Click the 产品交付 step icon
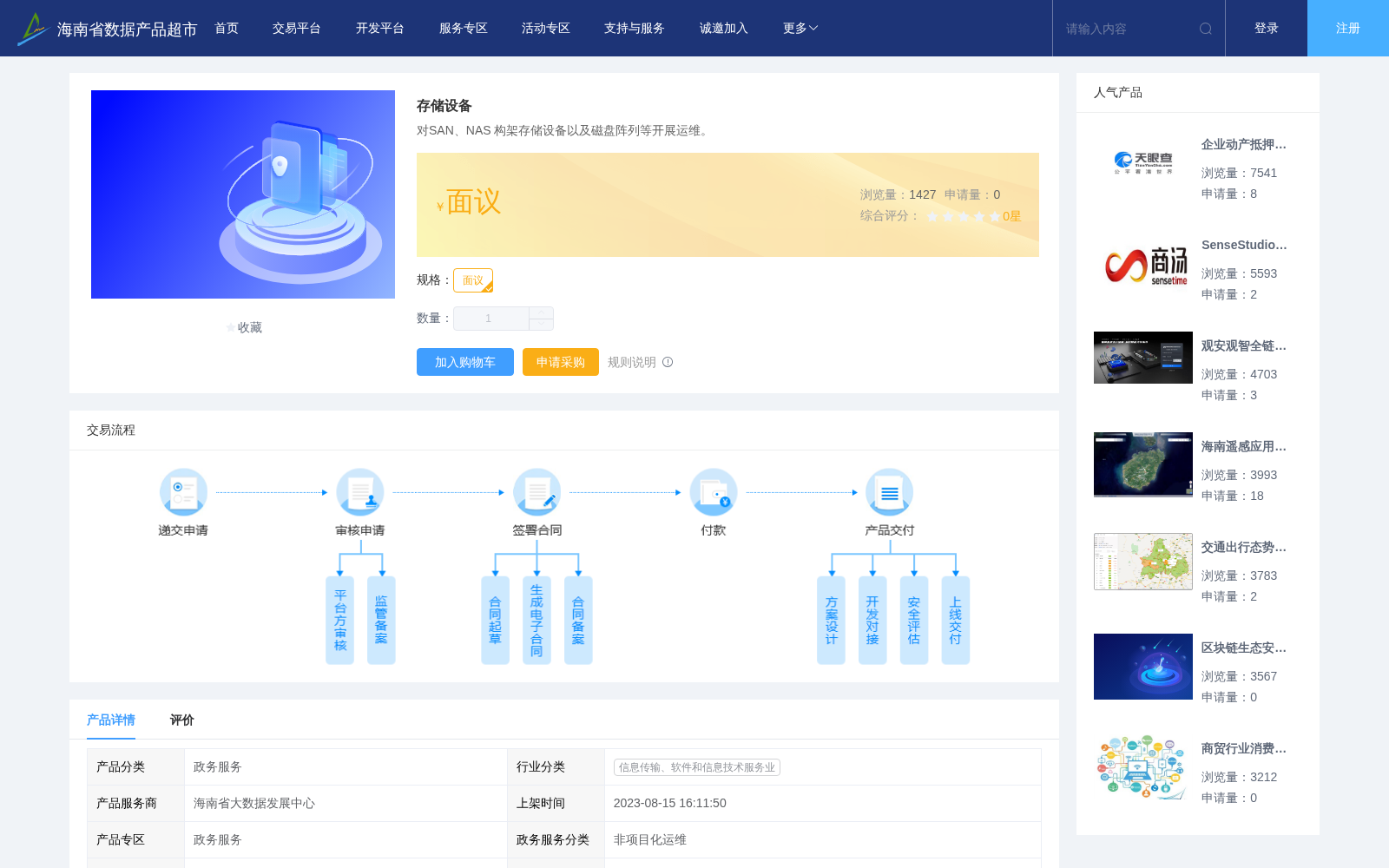1389x868 pixels. click(x=890, y=492)
